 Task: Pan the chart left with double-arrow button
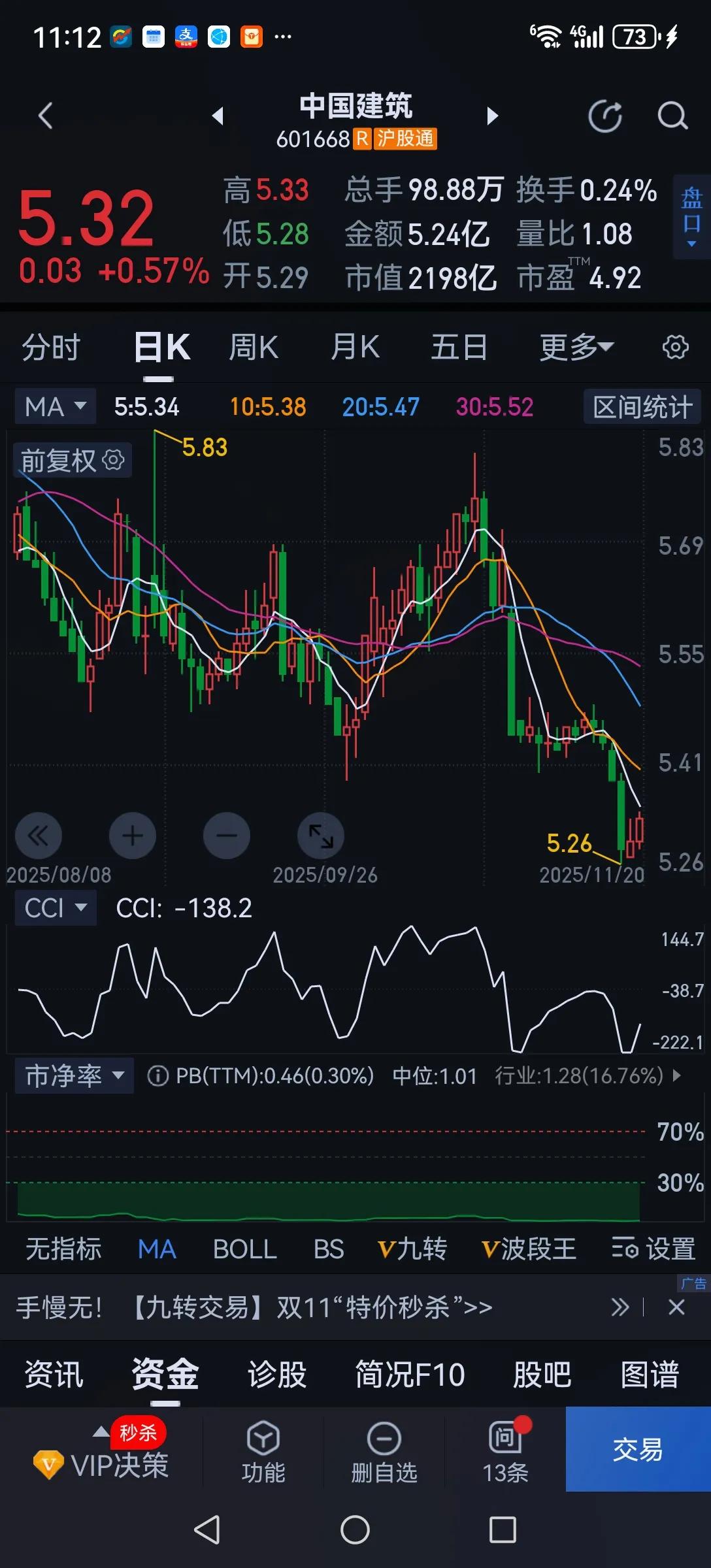(x=39, y=836)
